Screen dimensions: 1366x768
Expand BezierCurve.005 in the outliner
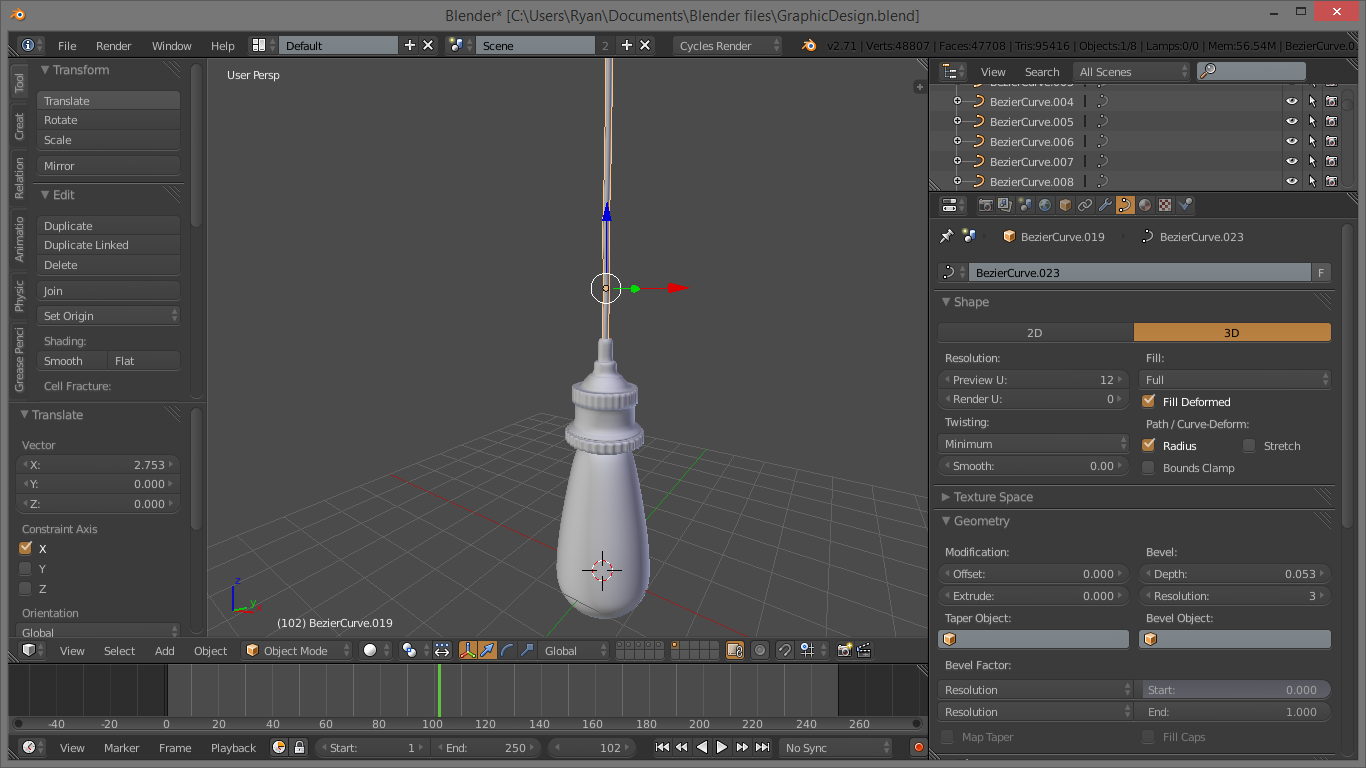pyautogui.click(x=957, y=121)
